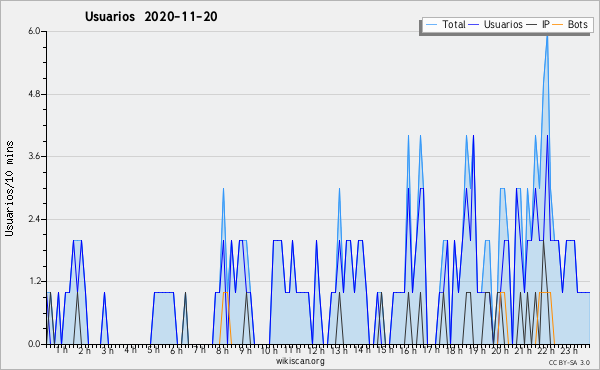Click the 'wikiscan.org' label below the chart

300,361
